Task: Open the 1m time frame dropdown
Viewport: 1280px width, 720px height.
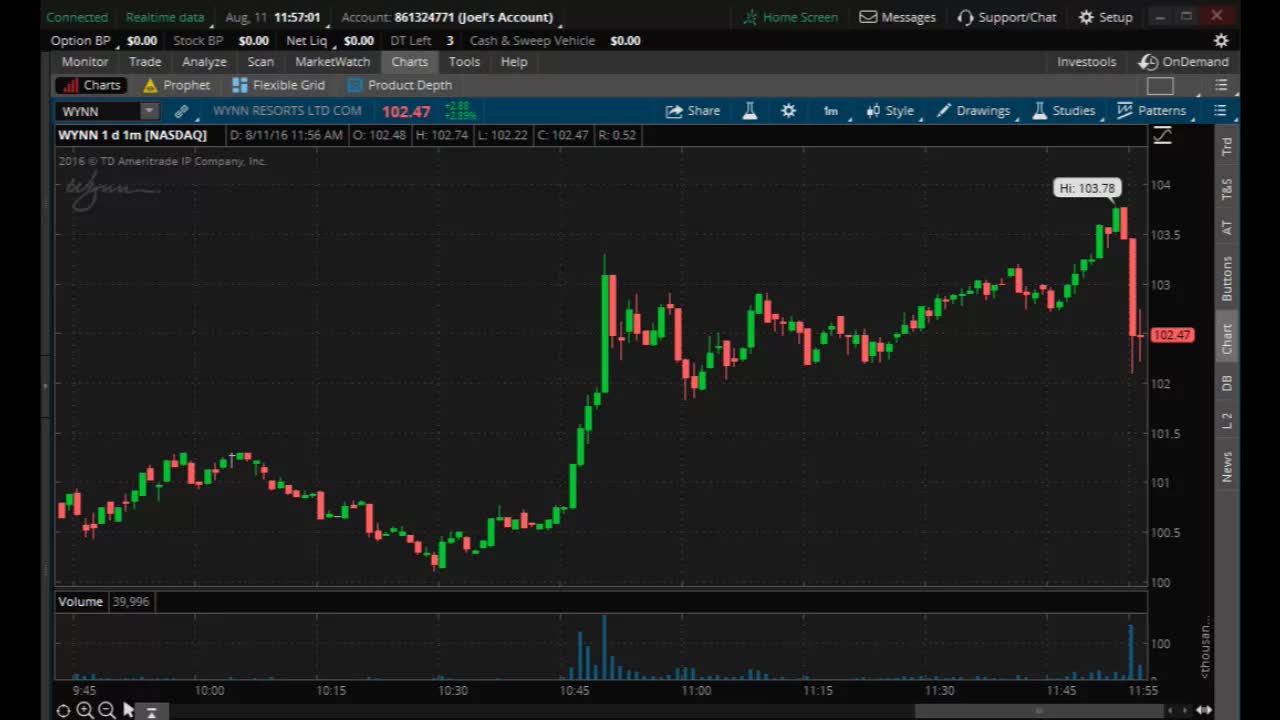Action: pos(831,111)
